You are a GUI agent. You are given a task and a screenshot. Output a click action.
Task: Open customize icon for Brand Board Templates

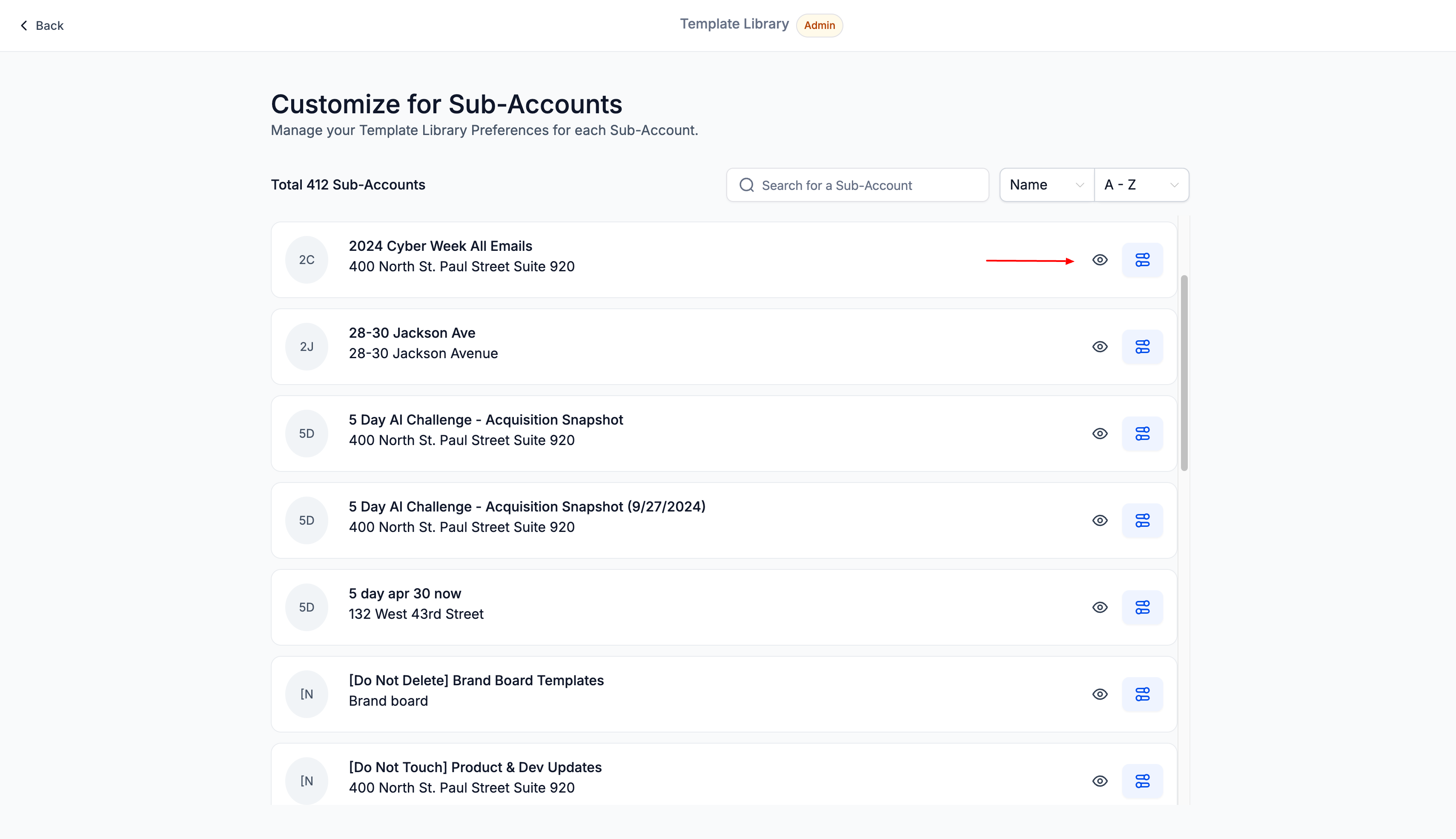coord(1142,694)
